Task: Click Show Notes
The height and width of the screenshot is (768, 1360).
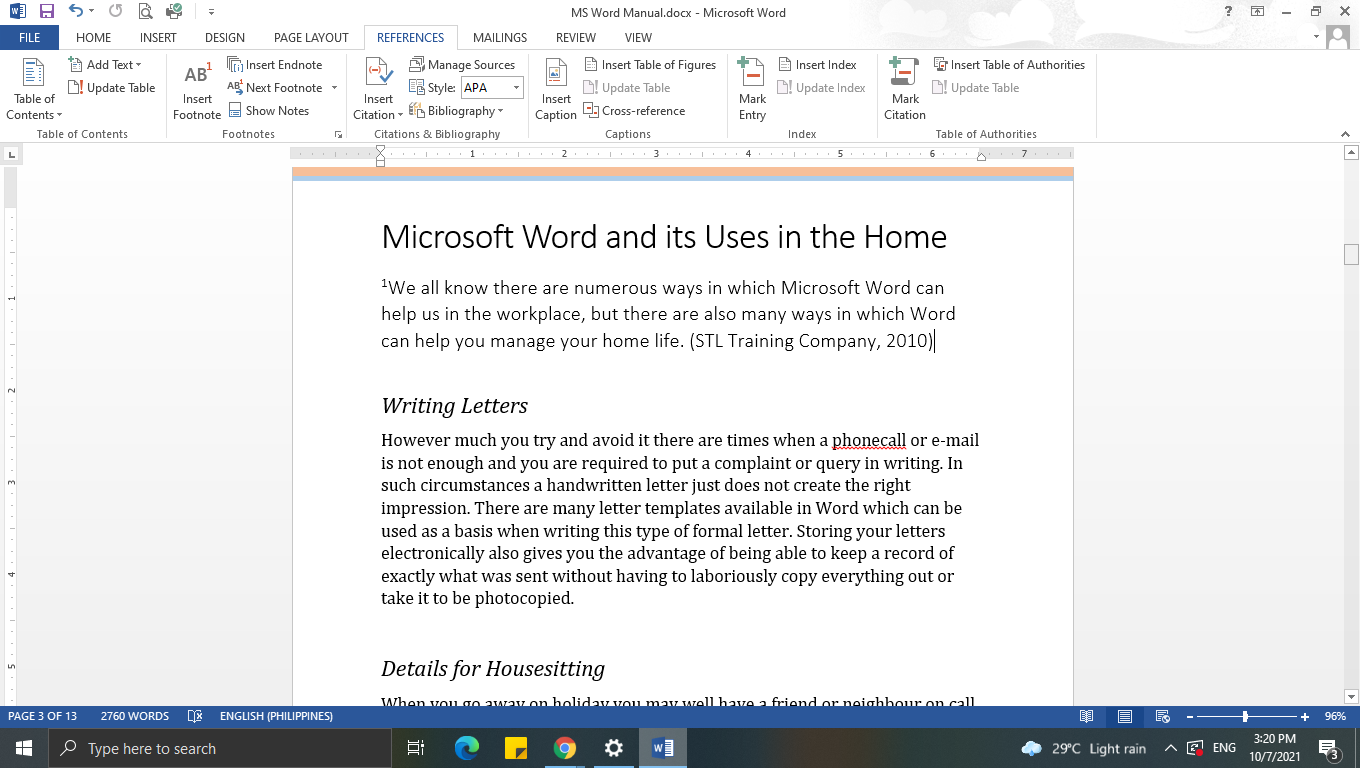Action: tap(268, 110)
